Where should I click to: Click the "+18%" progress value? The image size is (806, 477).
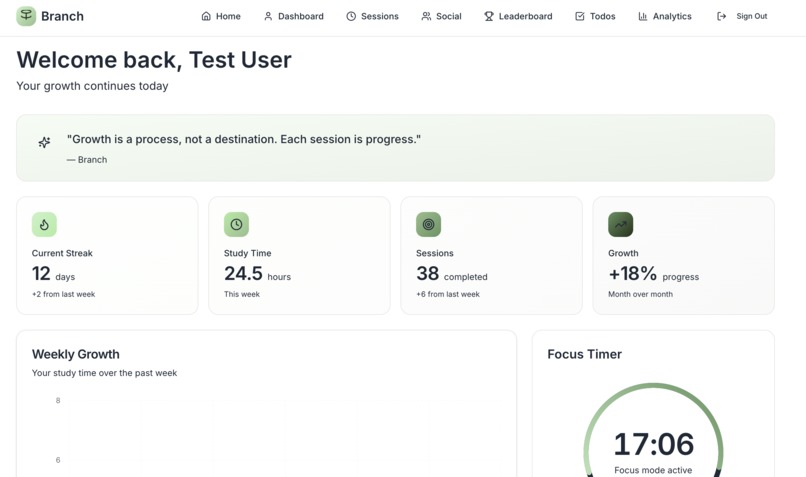pos(633,273)
